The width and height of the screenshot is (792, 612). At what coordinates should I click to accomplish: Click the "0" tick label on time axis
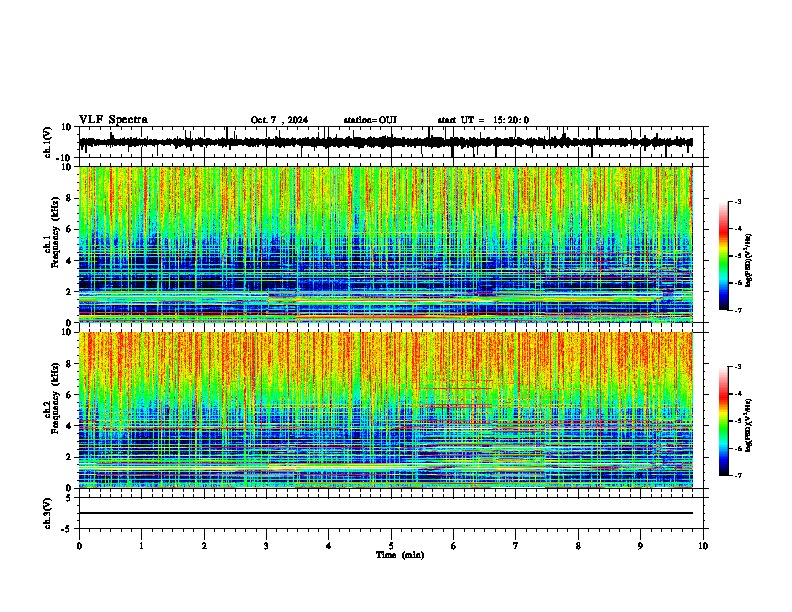(79, 546)
